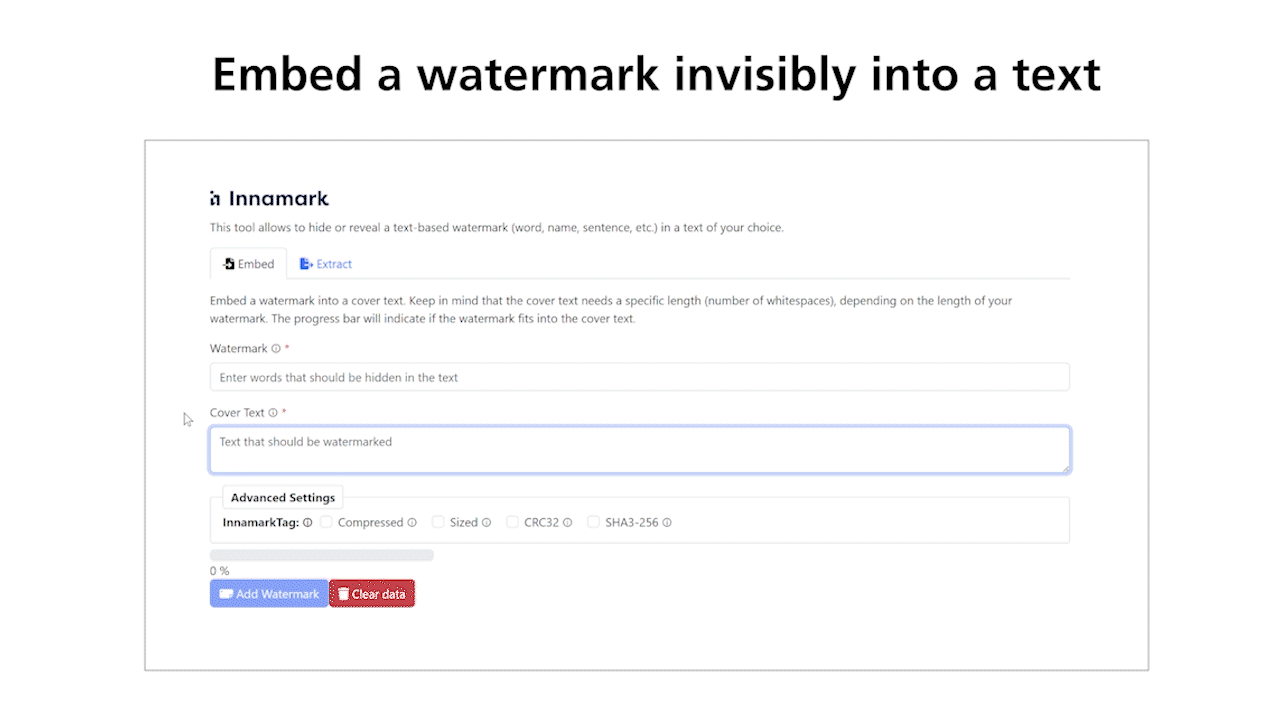This screenshot has height=720, width=1280.
Task: Click the watermark progress bar
Action: point(320,554)
